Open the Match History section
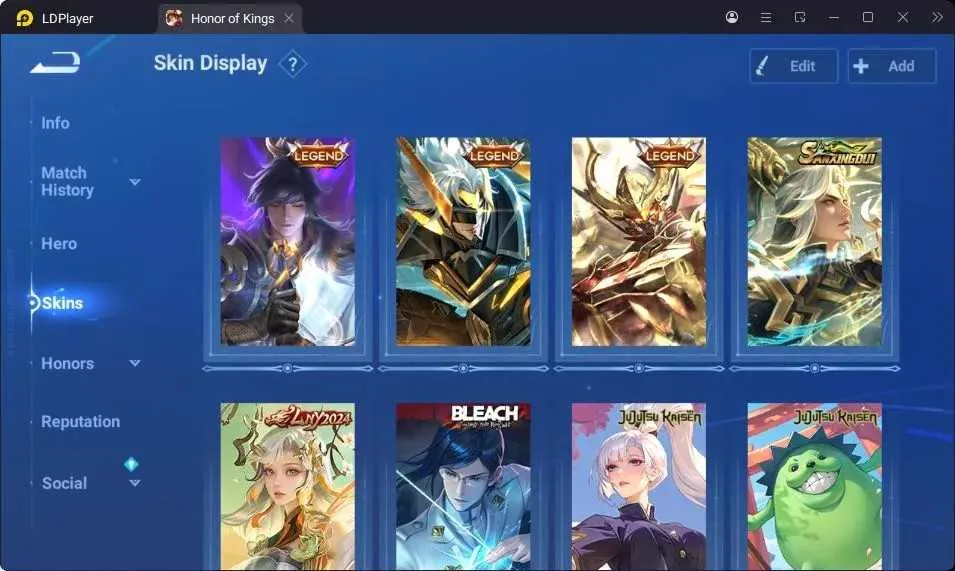 (x=67, y=181)
